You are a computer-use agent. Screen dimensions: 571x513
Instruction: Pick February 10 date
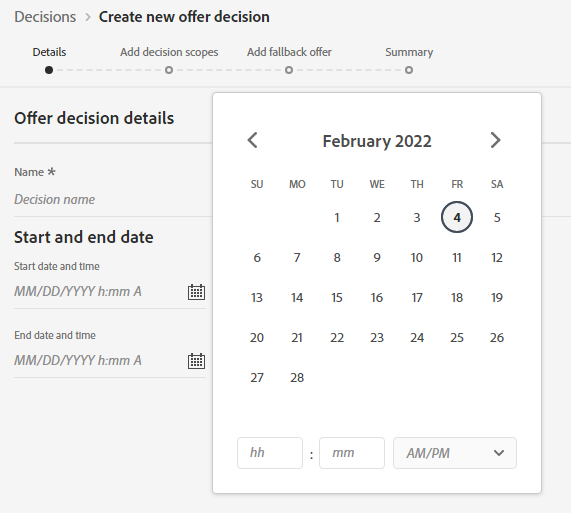tap(417, 257)
